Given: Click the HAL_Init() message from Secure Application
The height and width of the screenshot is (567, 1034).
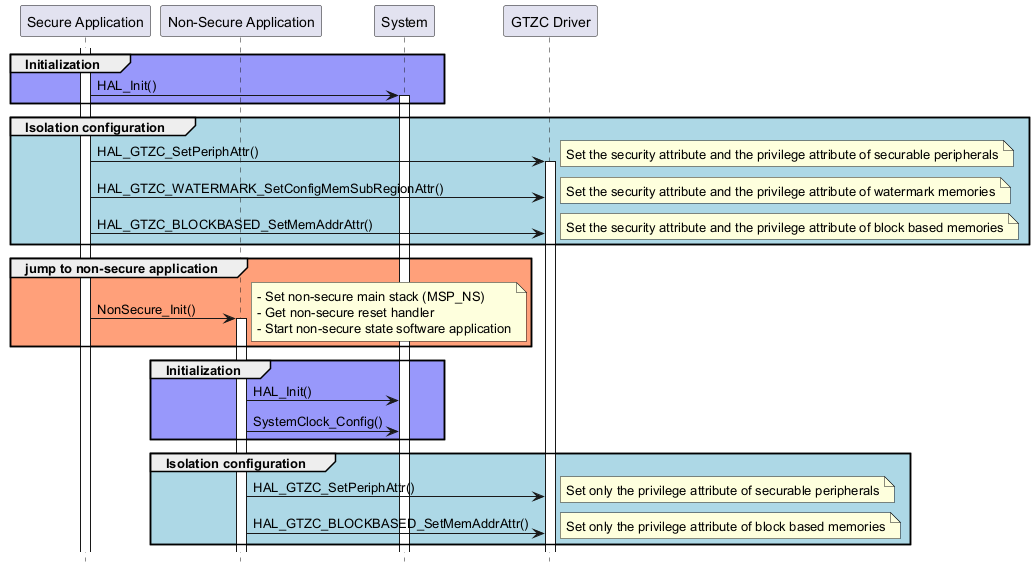Looking at the screenshot, I should coord(127,86).
